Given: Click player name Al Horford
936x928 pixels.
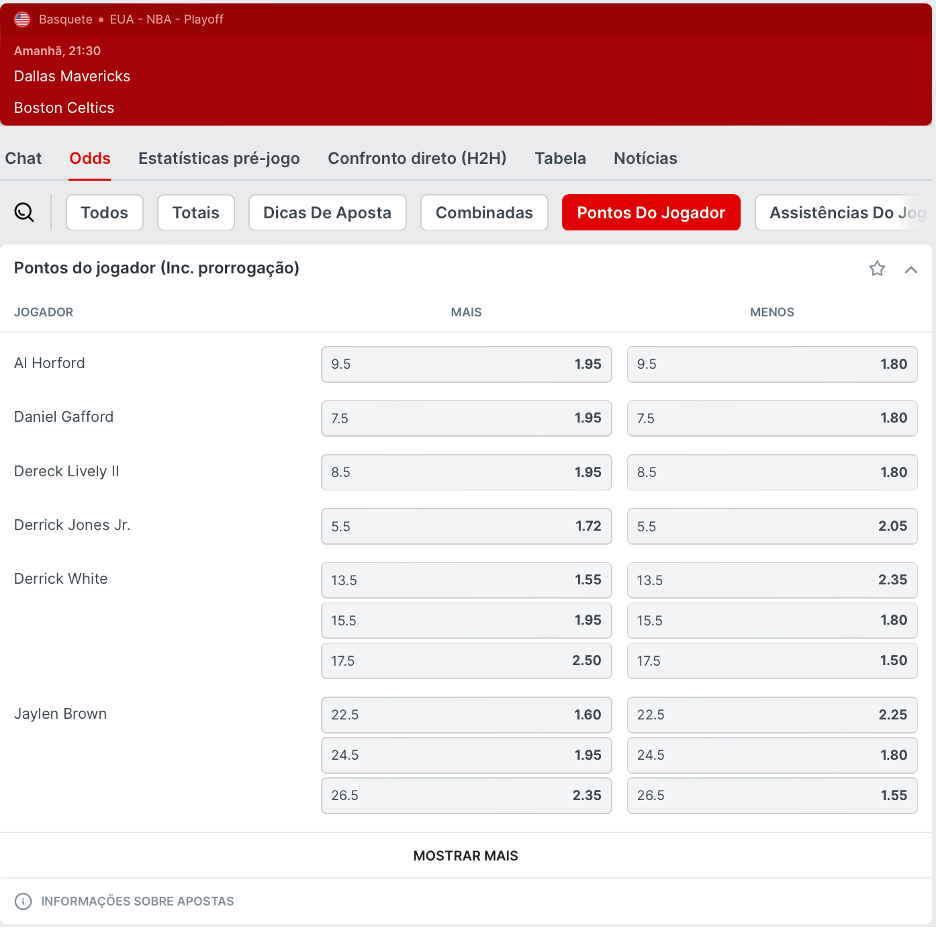Looking at the screenshot, I should (x=50, y=363).
